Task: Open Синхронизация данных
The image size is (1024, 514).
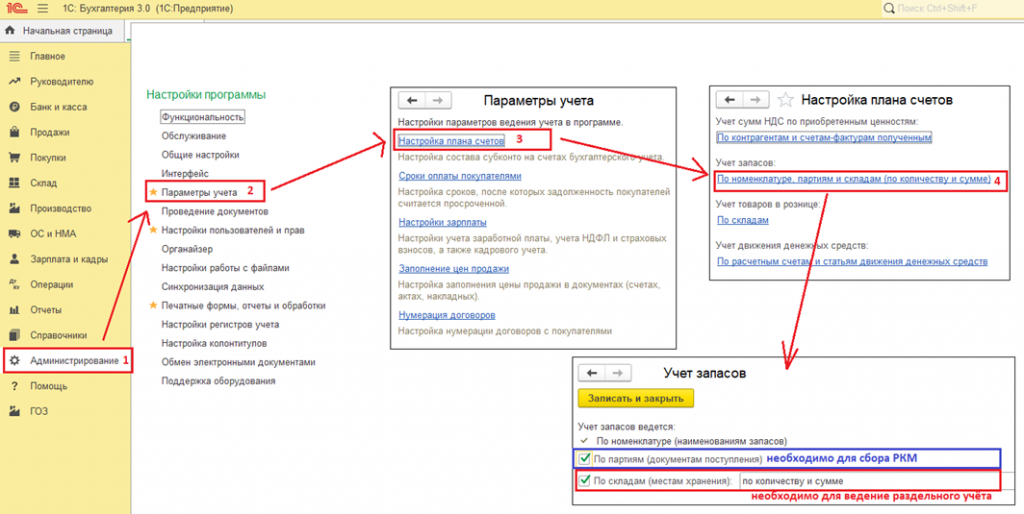Action: pos(212,287)
